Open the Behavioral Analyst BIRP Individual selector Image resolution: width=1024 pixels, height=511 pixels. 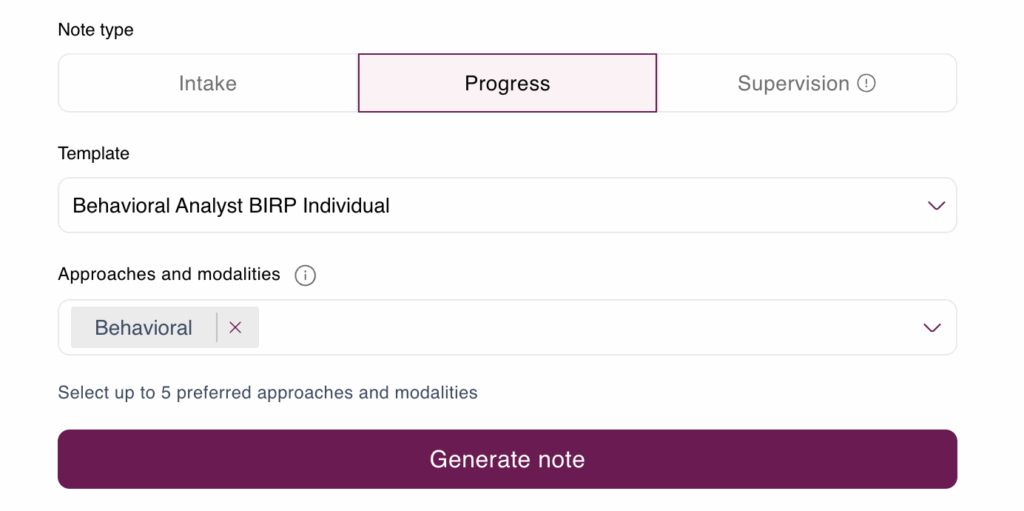point(507,205)
